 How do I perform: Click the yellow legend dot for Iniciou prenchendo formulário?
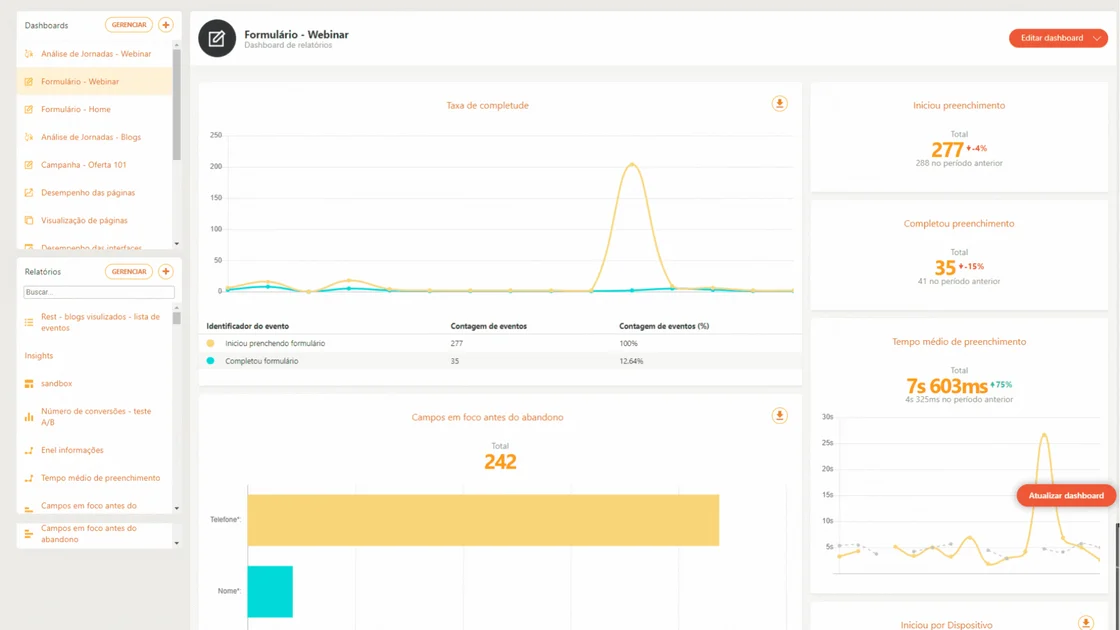coord(210,343)
